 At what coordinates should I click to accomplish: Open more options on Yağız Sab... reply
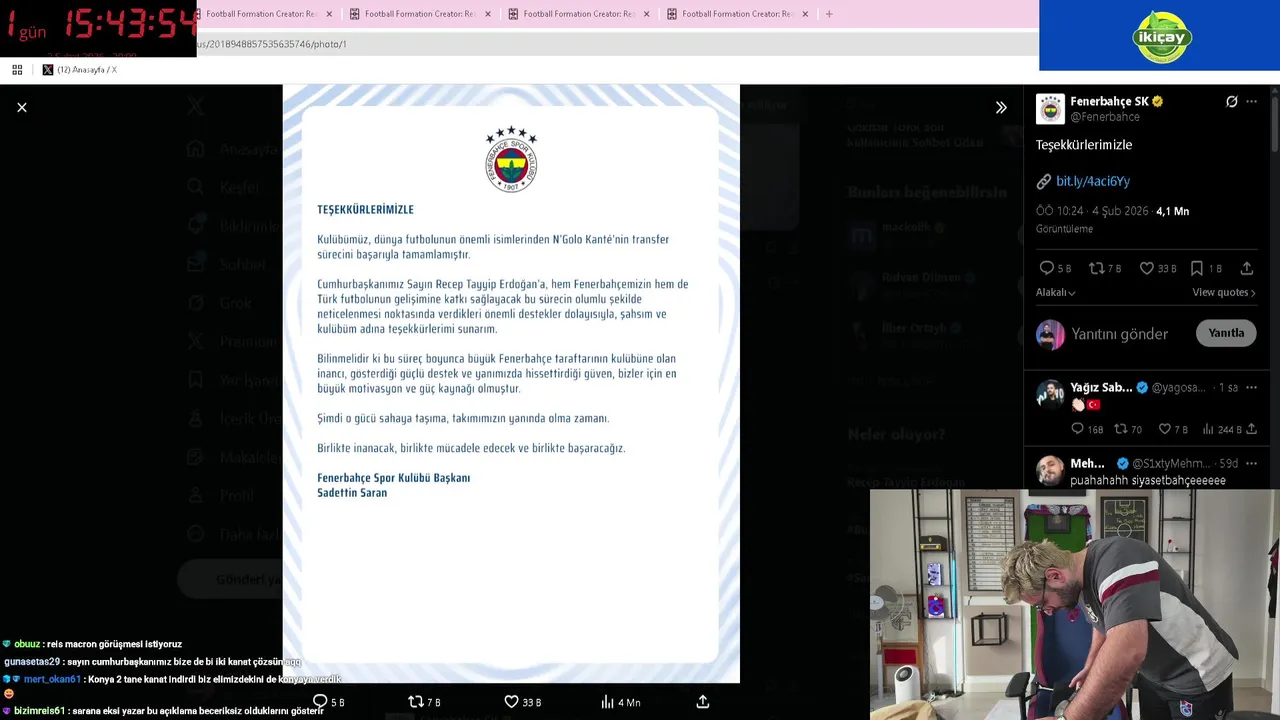point(1251,387)
